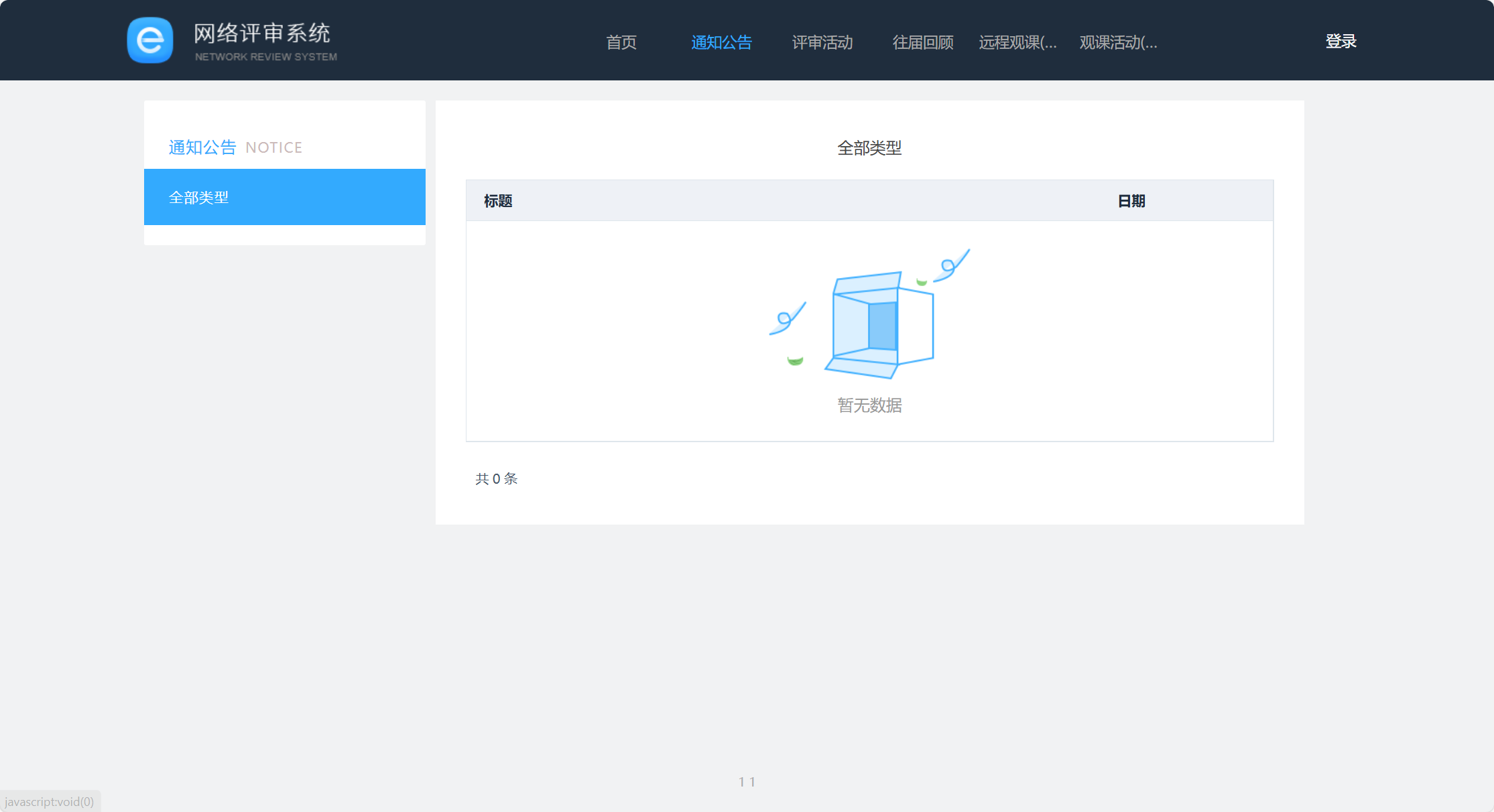Select the 通知公告 navigation tab
Viewport: 1494px width, 812px height.
tap(721, 42)
